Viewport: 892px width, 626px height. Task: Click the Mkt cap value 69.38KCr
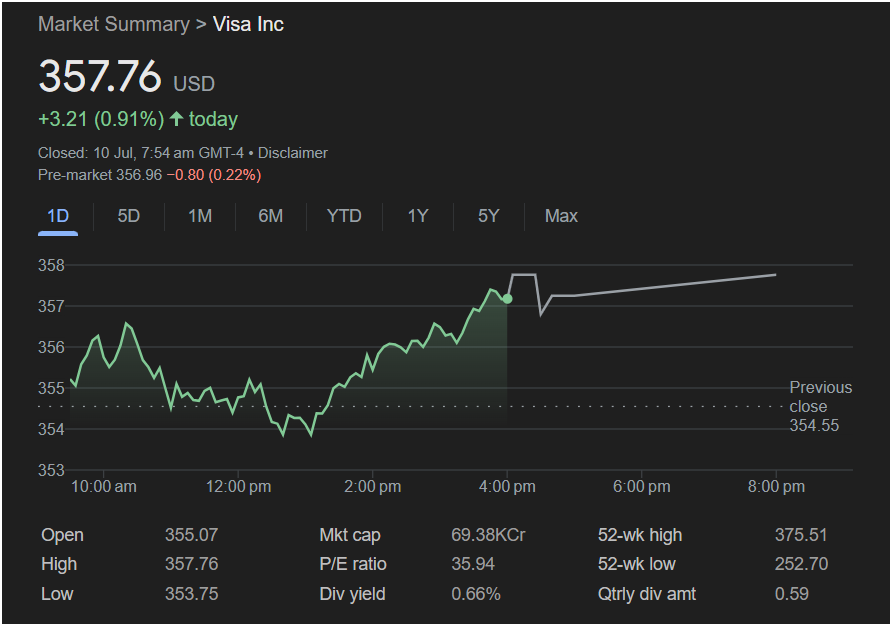(488, 535)
